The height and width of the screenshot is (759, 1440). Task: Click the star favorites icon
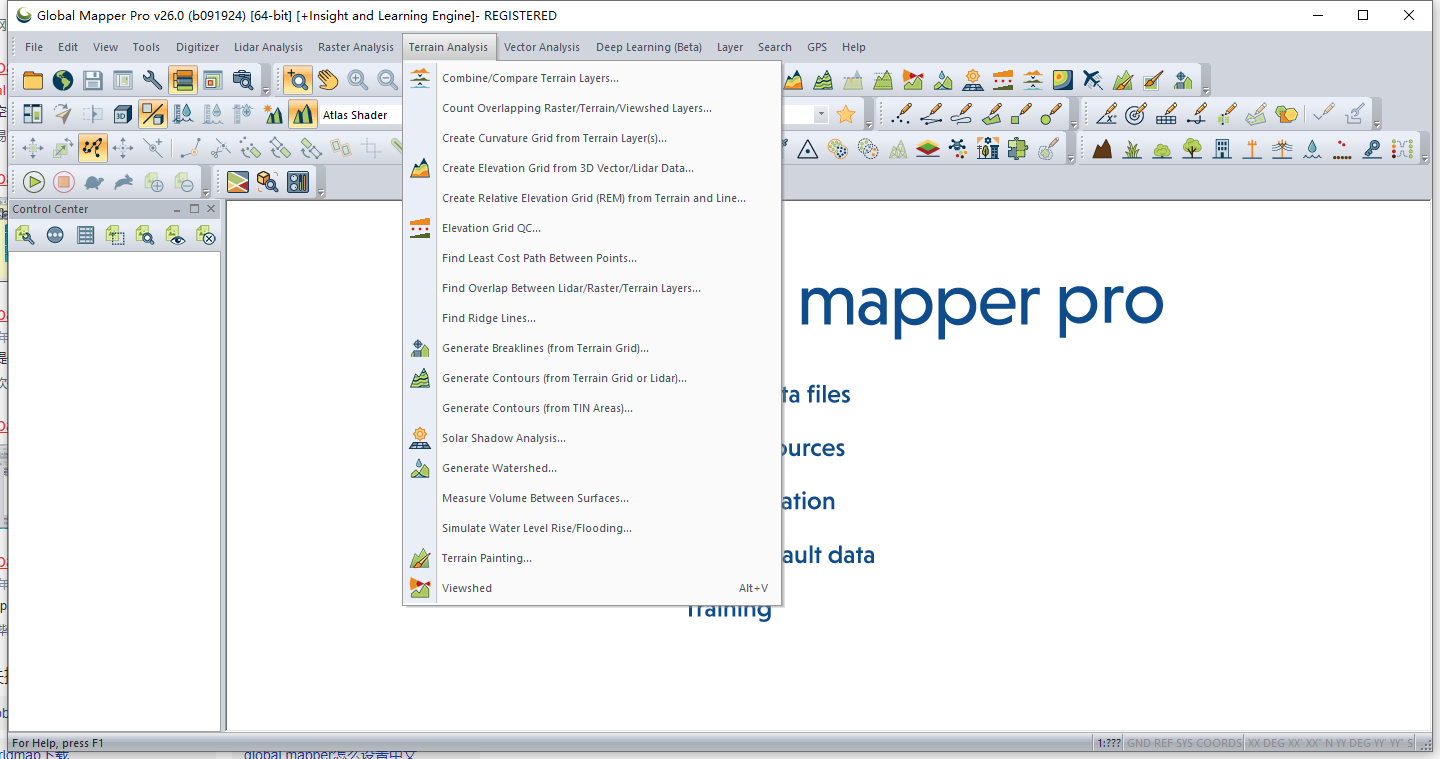(x=846, y=114)
